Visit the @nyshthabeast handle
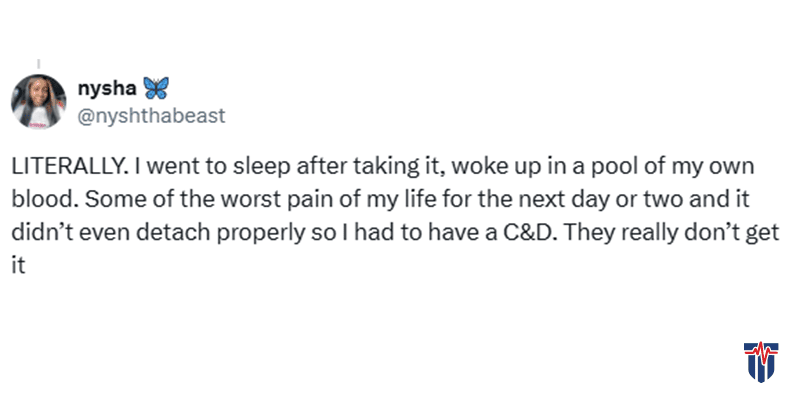The height and width of the screenshot is (400, 800). [x=151, y=116]
